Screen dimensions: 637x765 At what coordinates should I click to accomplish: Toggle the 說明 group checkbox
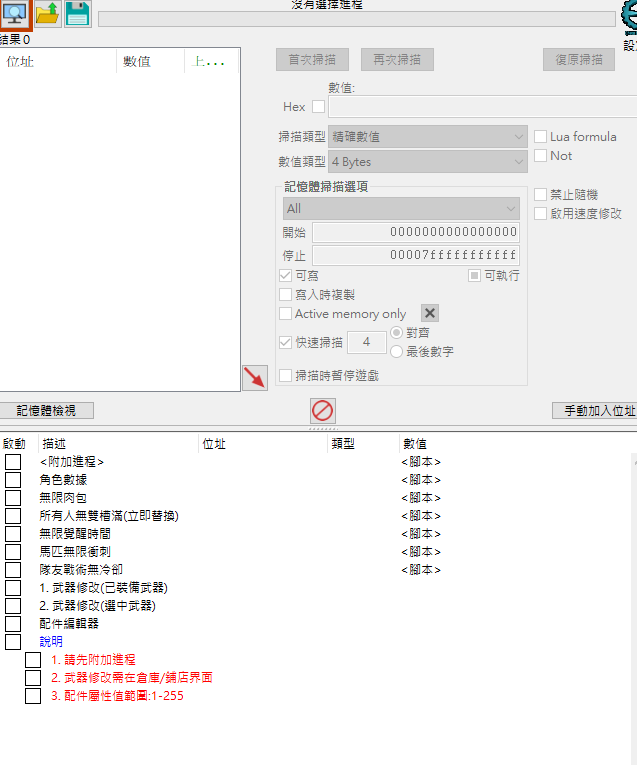(x=13, y=642)
